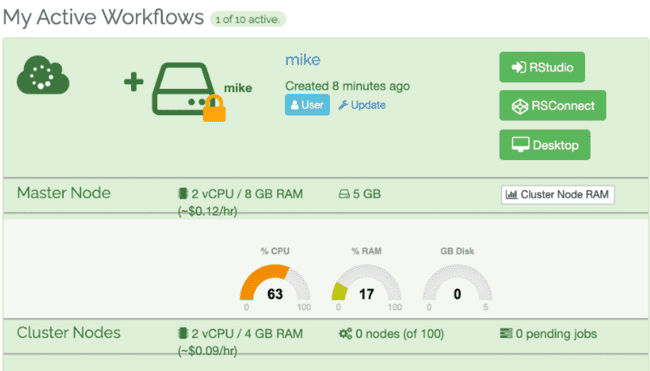The height and width of the screenshot is (371, 650).
Task: Open the mike workflow title link
Action: click(x=303, y=60)
